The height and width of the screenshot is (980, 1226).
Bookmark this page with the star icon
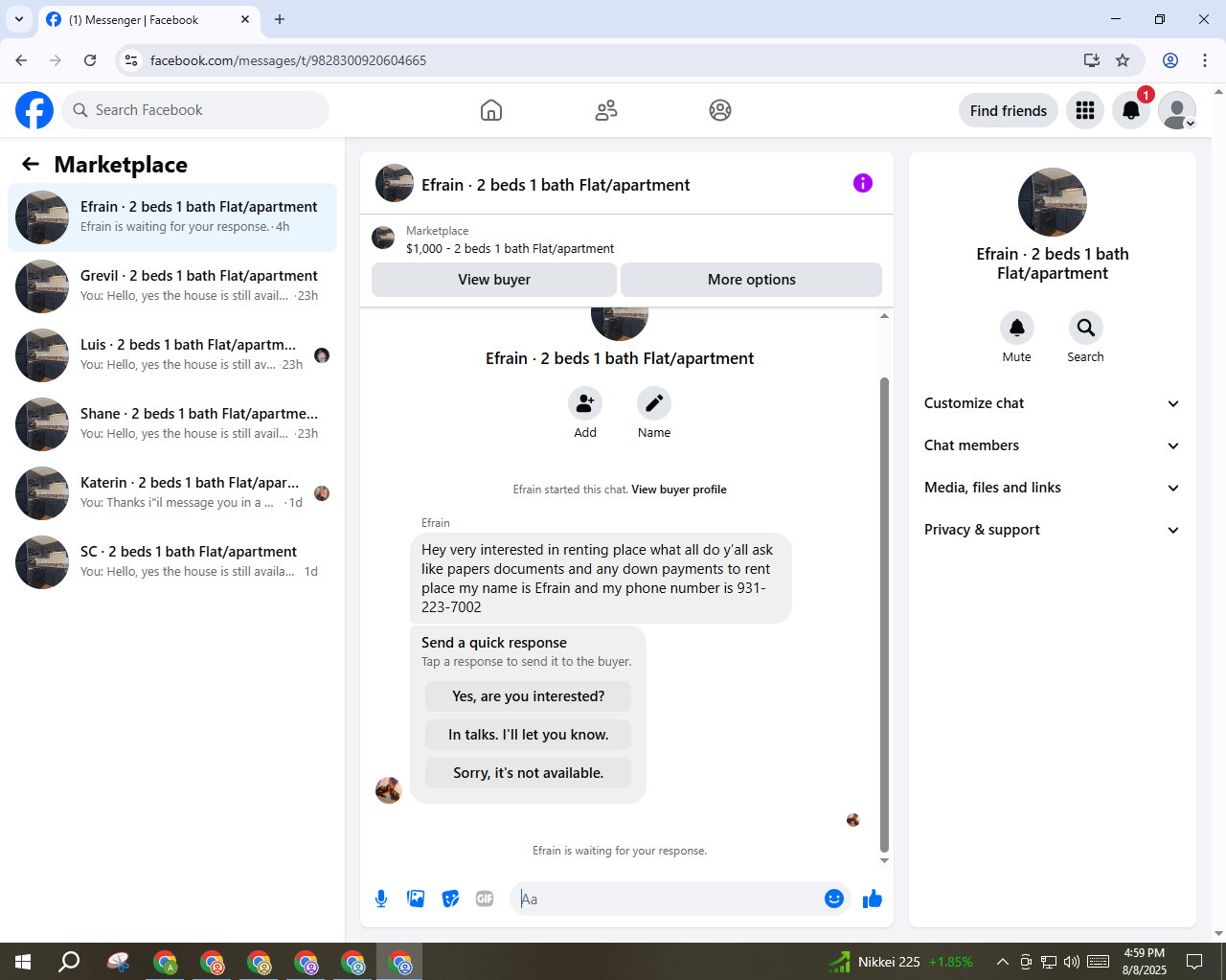(x=1123, y=60)
